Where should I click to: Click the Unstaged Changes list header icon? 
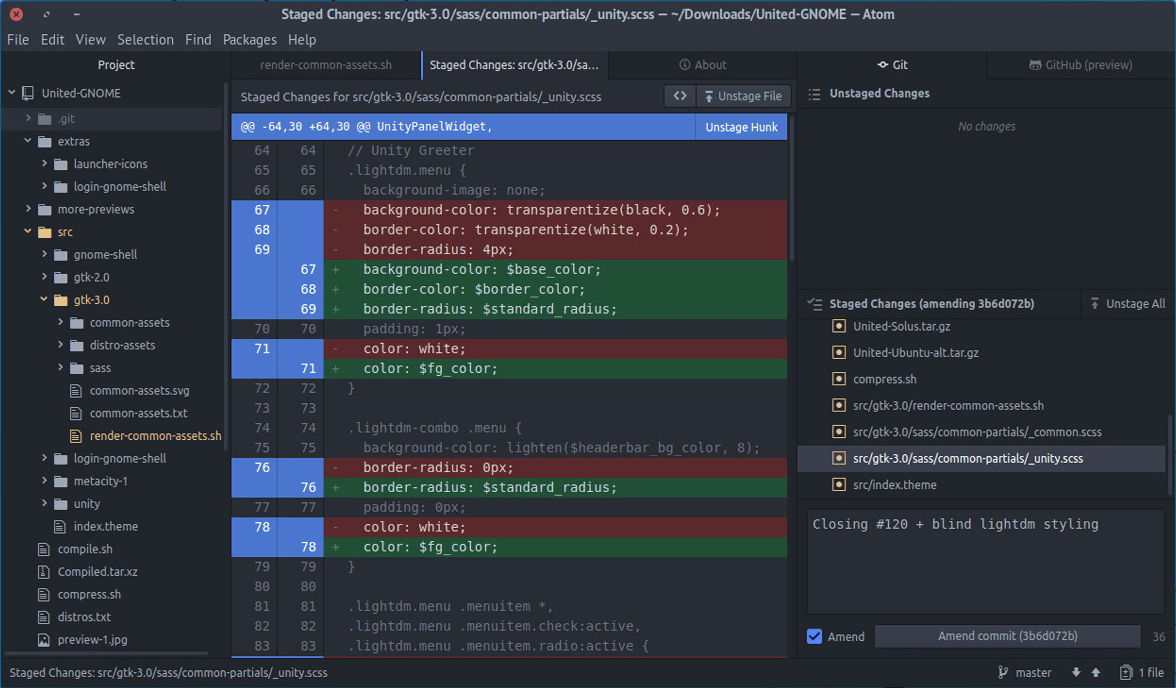[814, 94]
